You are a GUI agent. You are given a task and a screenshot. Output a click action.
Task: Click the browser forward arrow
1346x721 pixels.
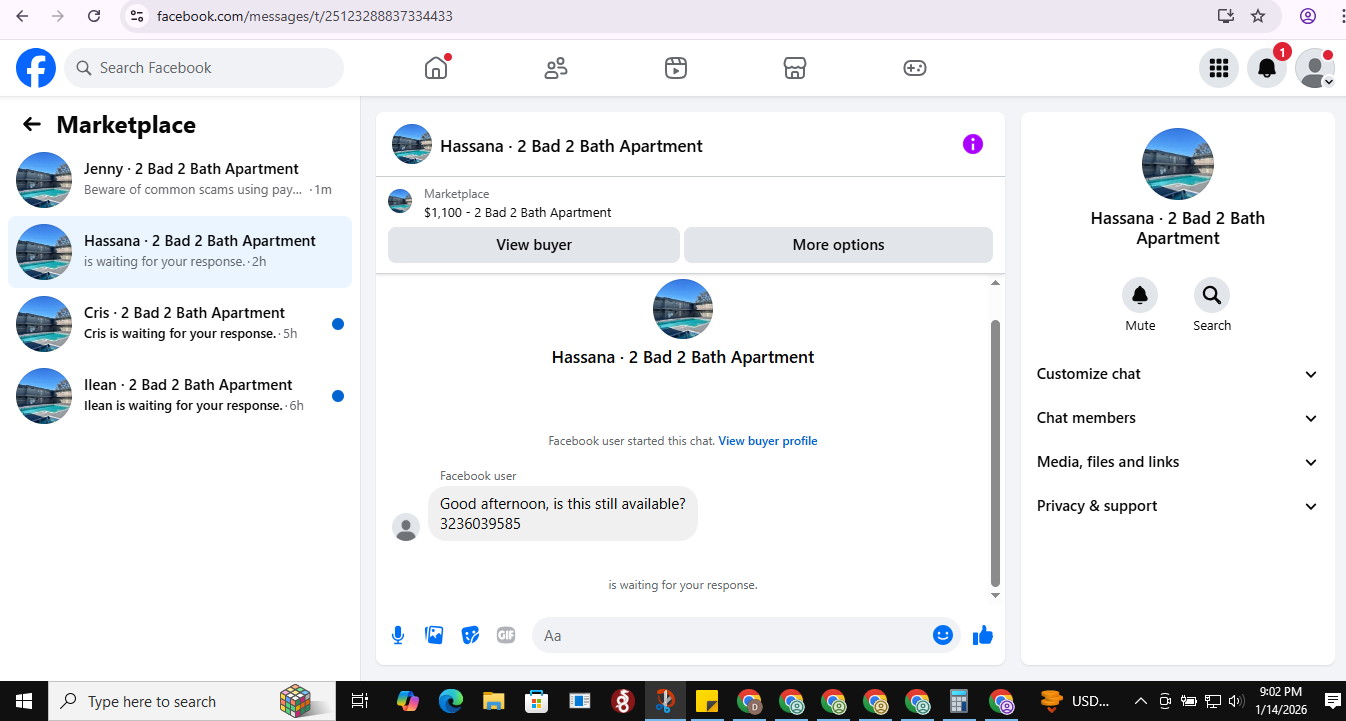click(x=58, y=16)
